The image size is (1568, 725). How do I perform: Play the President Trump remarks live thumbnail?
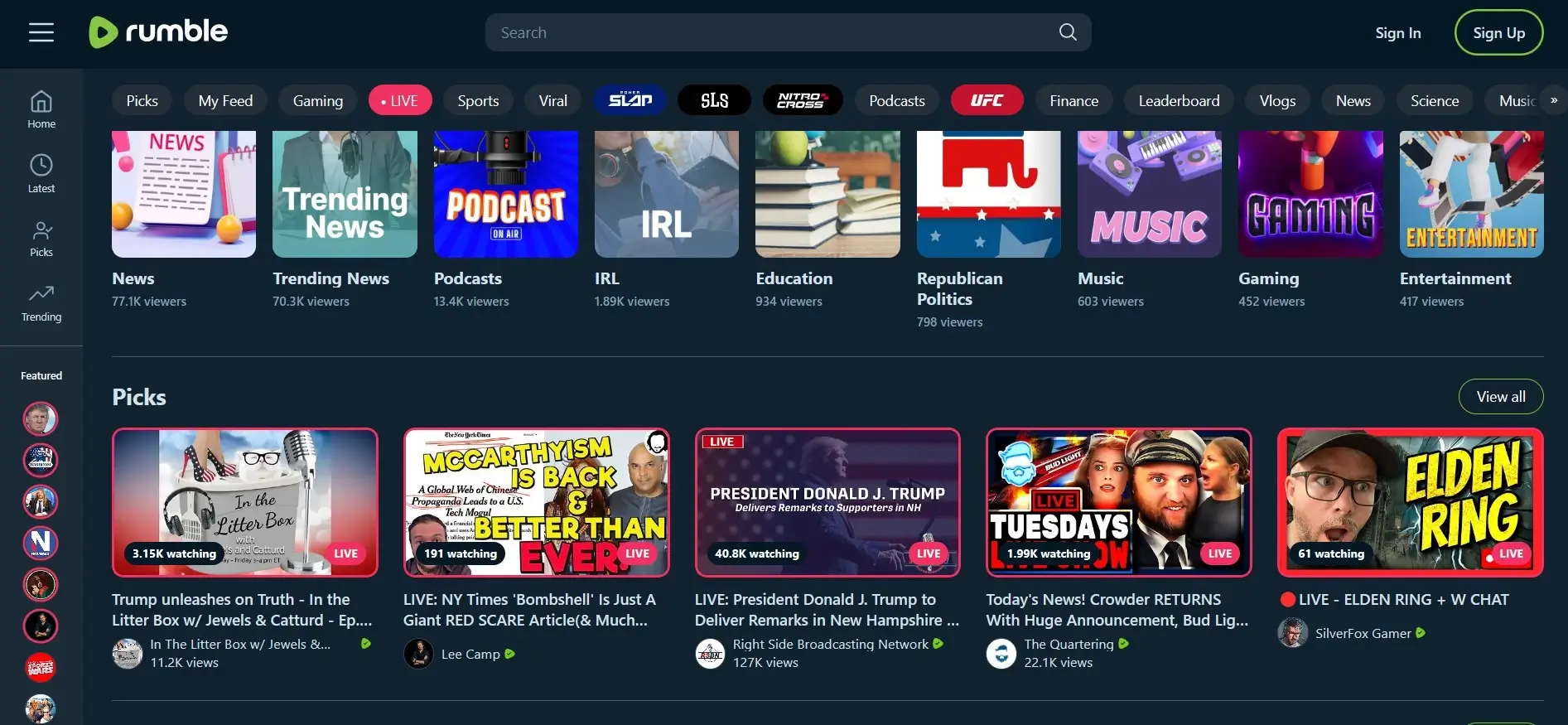tap(827, 502)
